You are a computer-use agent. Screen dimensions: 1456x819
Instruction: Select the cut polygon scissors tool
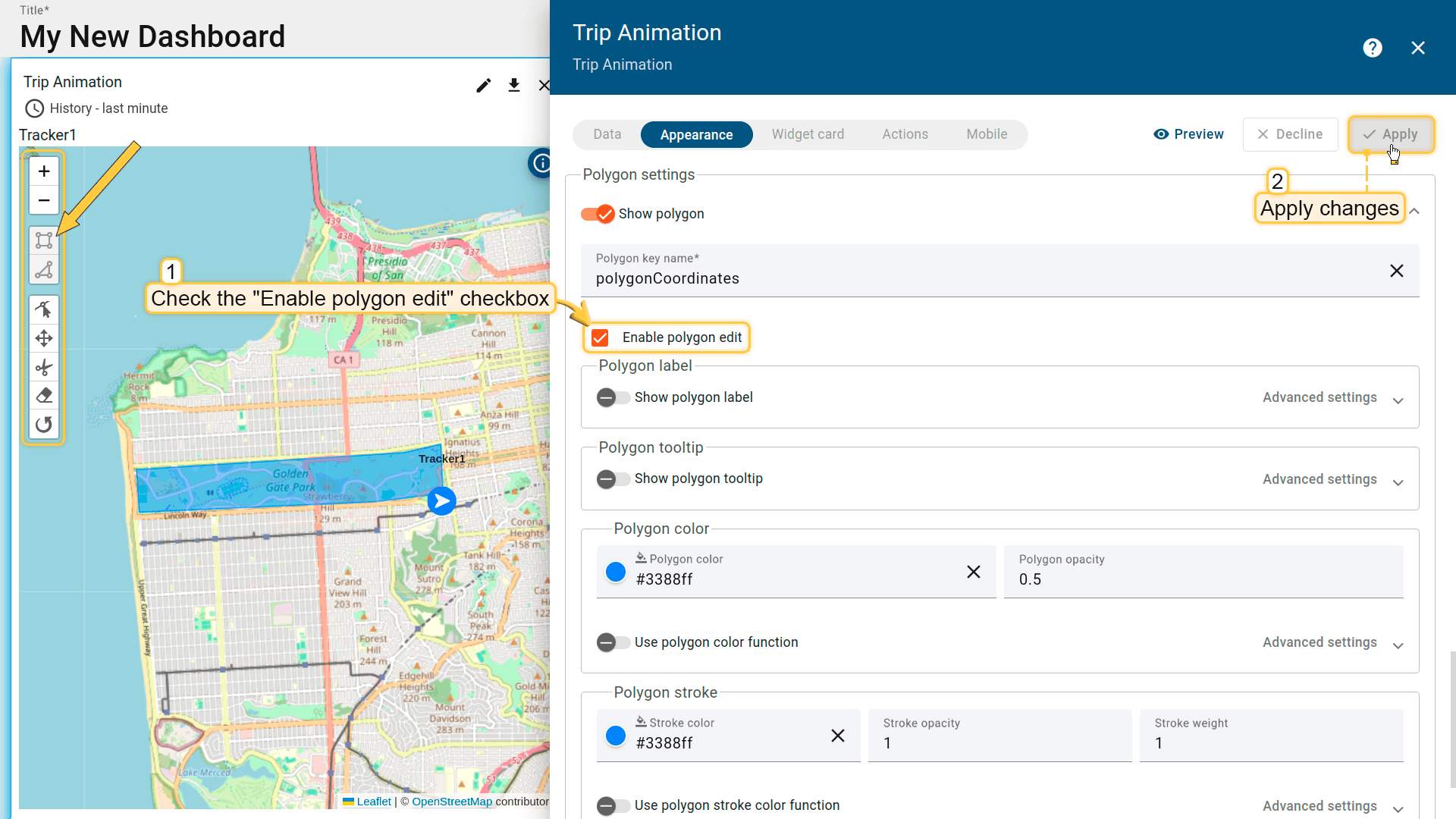tap(44, 368)
